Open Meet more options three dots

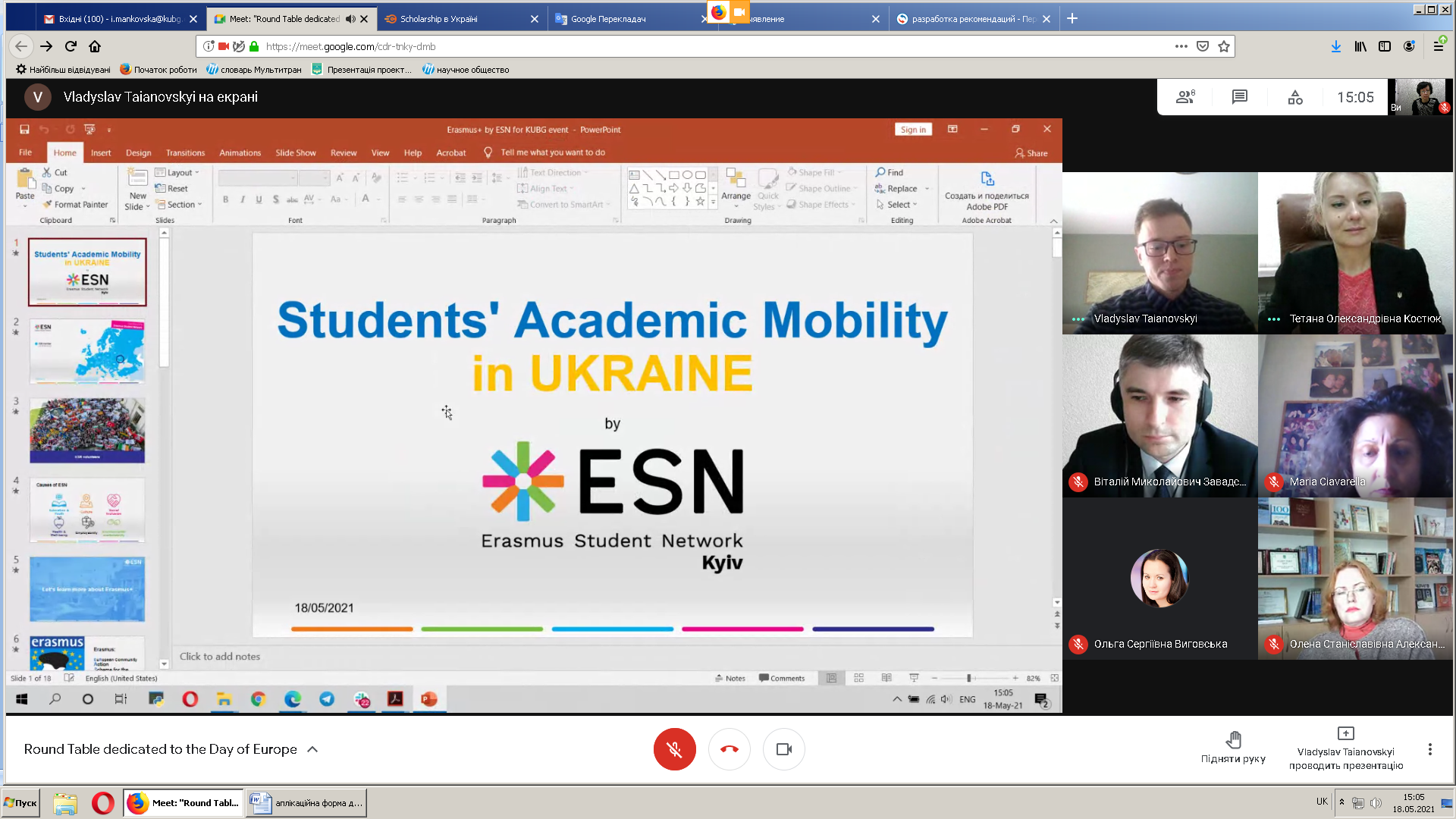pyautogui.click(x=1430, y=749)
